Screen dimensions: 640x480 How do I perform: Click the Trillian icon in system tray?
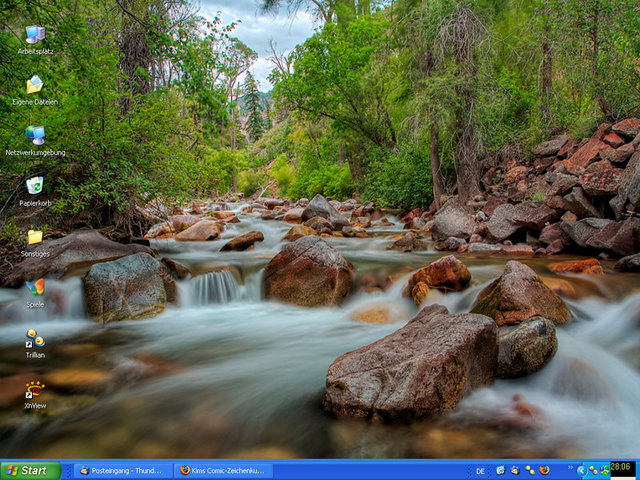[593, 470]
